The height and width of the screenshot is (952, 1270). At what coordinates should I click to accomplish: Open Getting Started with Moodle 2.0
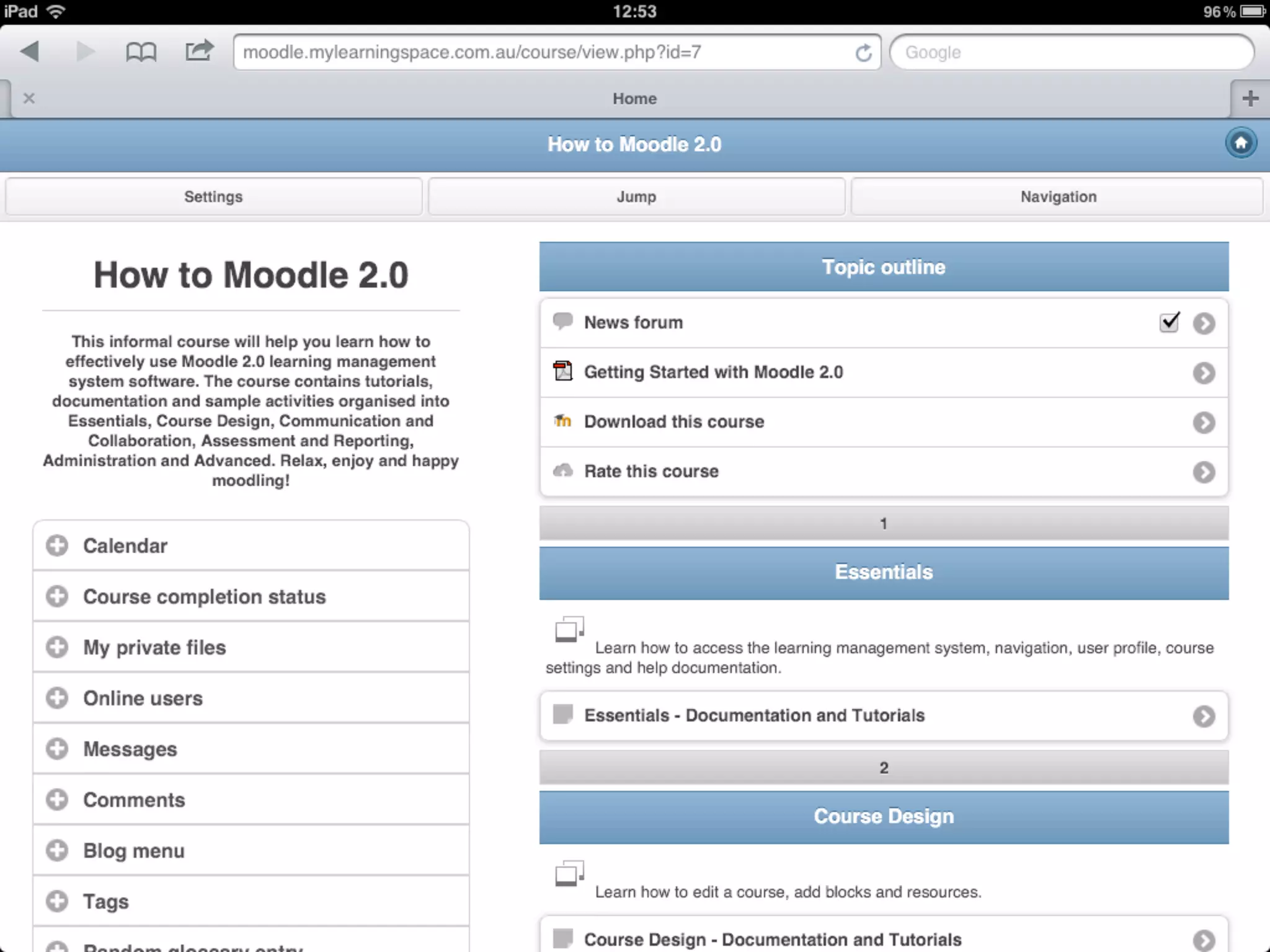(713, 372)
